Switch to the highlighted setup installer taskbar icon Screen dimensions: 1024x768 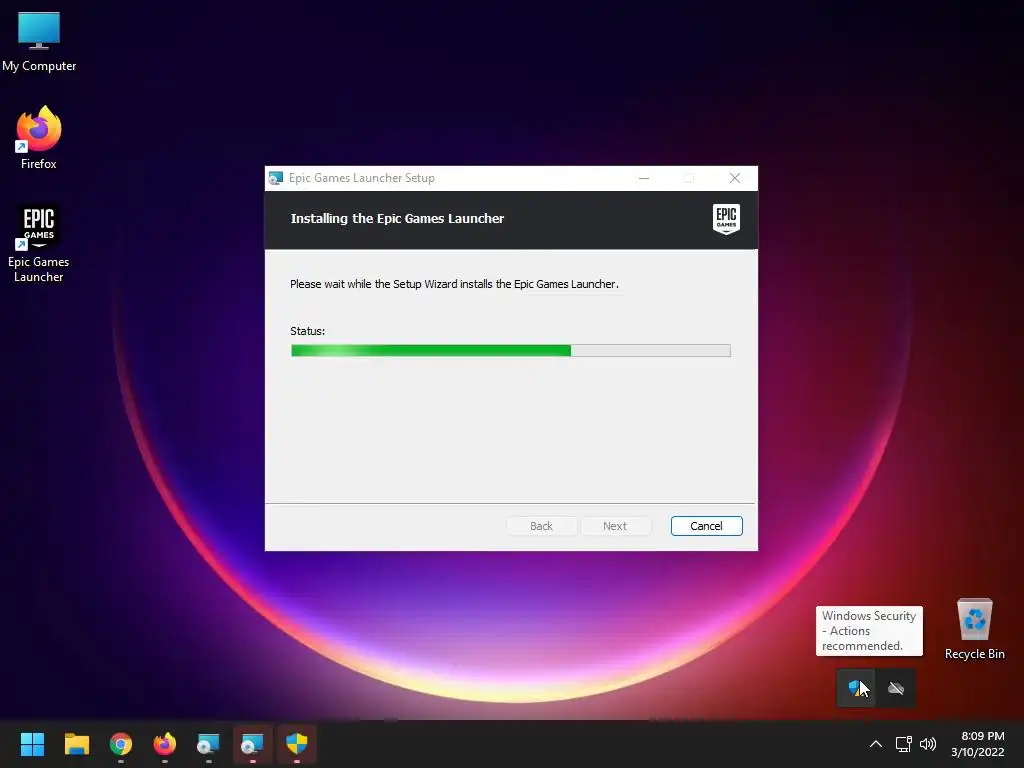point(253,744)
